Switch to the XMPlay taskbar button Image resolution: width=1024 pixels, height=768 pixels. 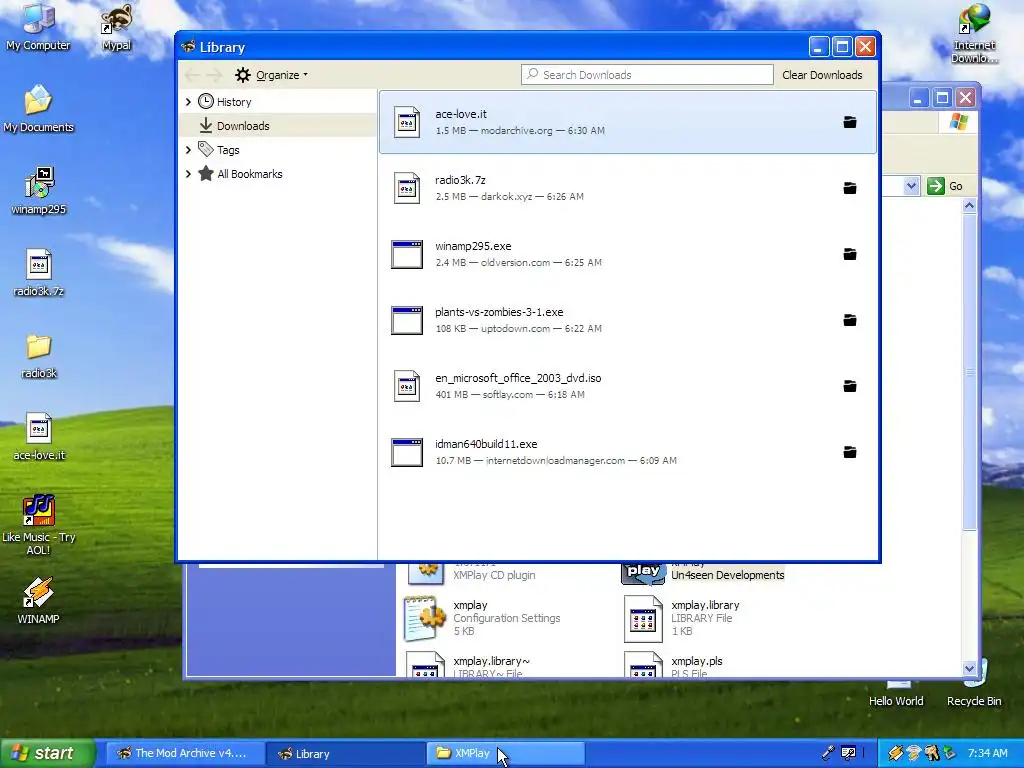[506, 753]
